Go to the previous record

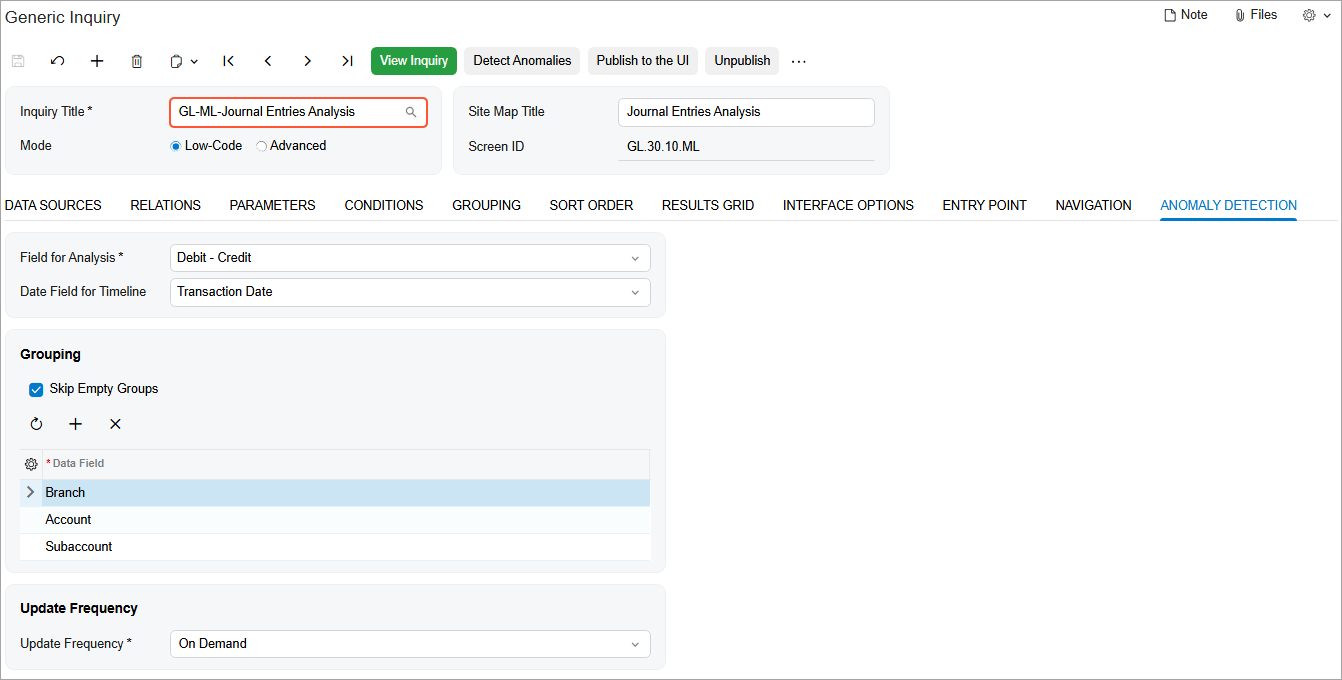click(x=268, y=61)
